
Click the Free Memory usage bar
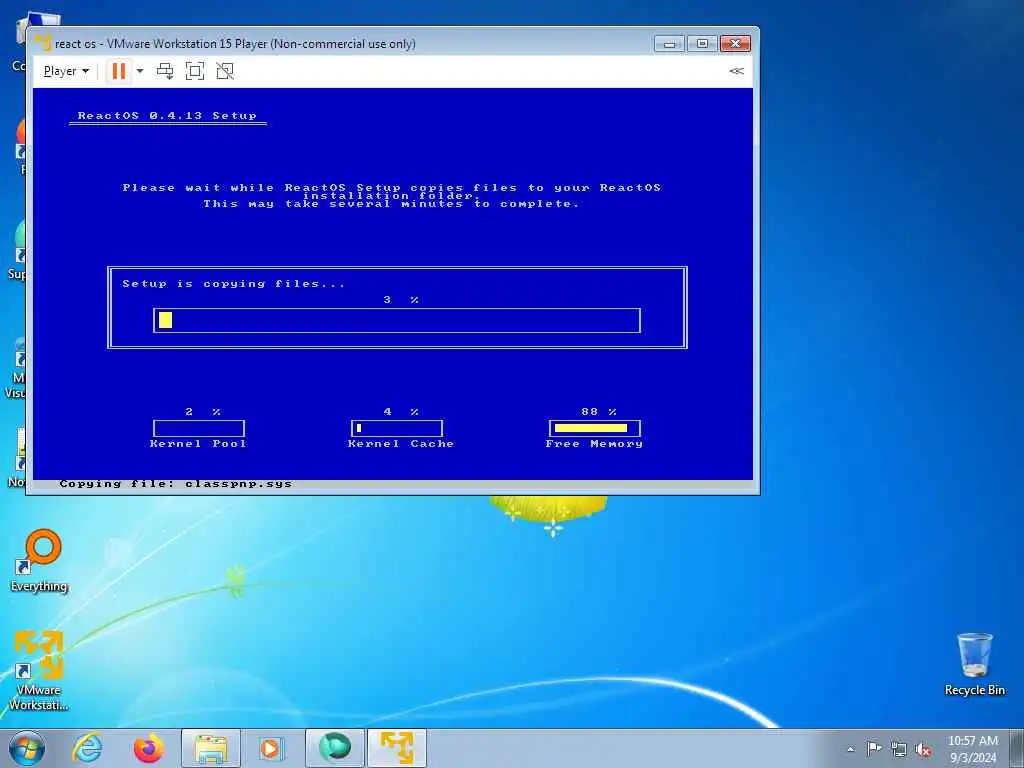tap(594, 428)
